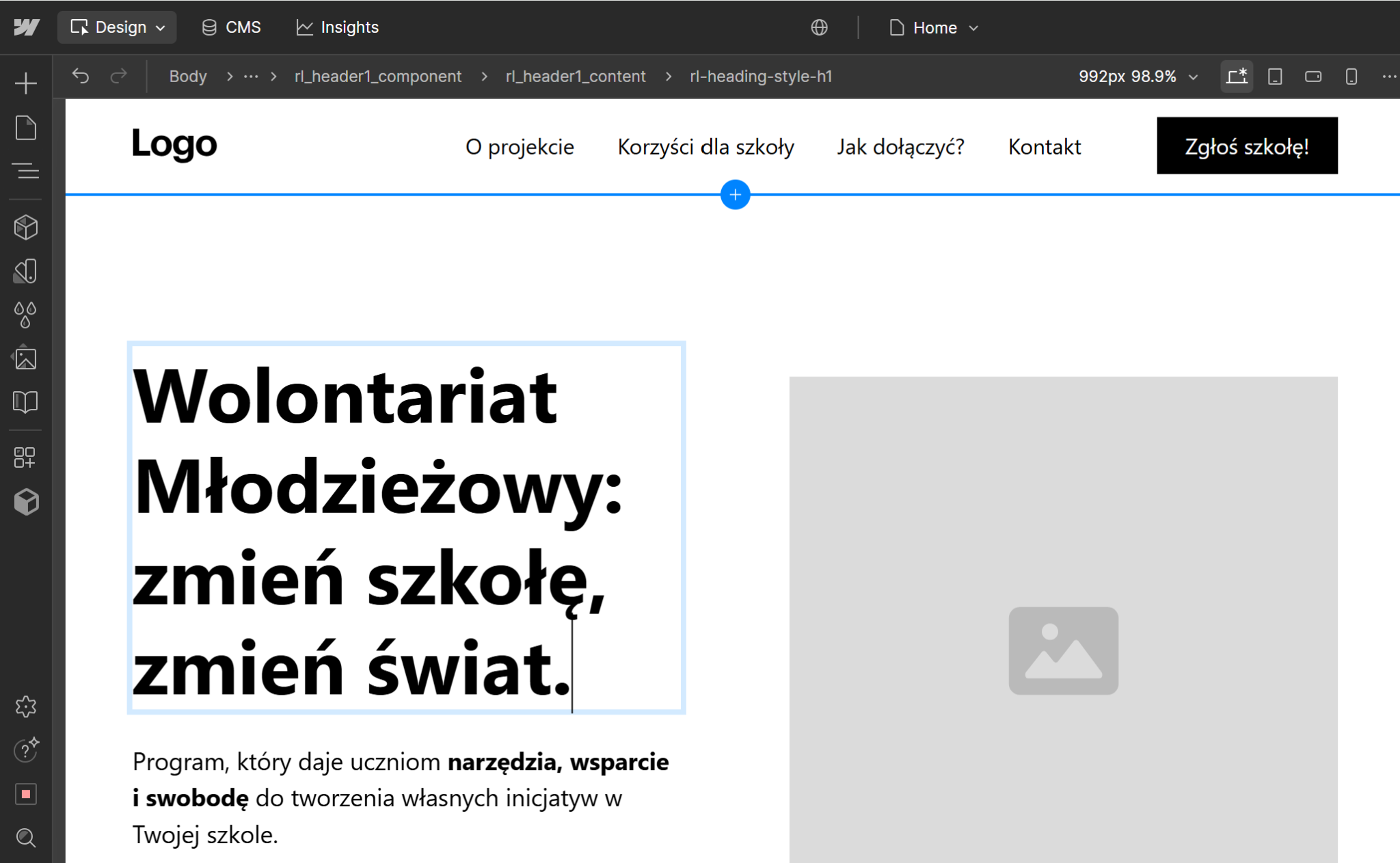Switch to tablet breakpoint view

1275,76
